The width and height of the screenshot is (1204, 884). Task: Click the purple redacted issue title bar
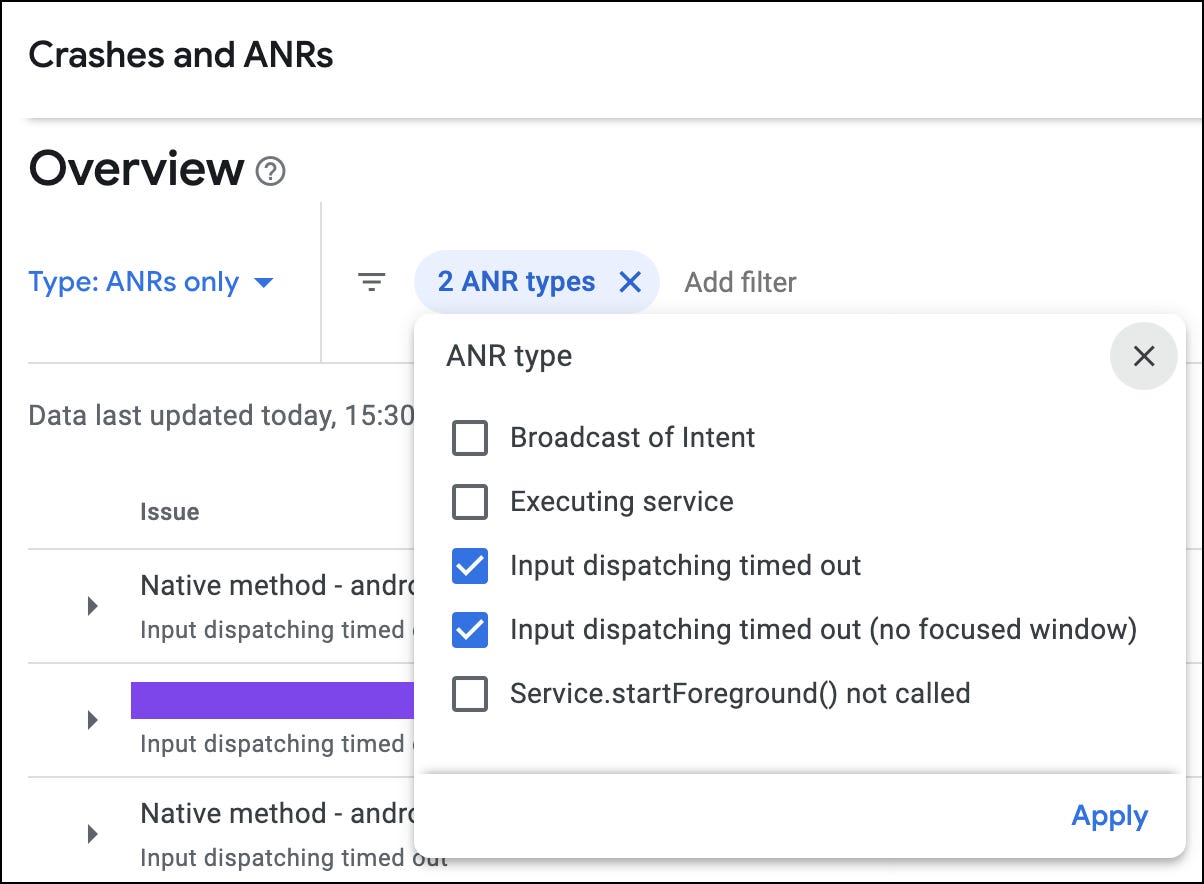click(x=272, y=700)
